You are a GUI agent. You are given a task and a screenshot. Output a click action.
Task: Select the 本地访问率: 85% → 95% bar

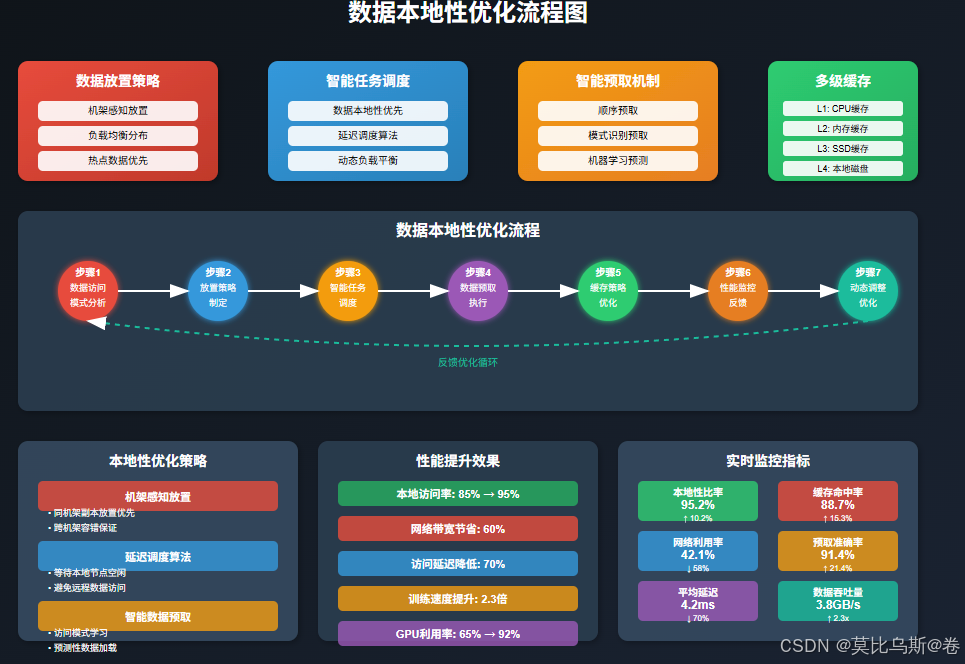pos(458,494)
